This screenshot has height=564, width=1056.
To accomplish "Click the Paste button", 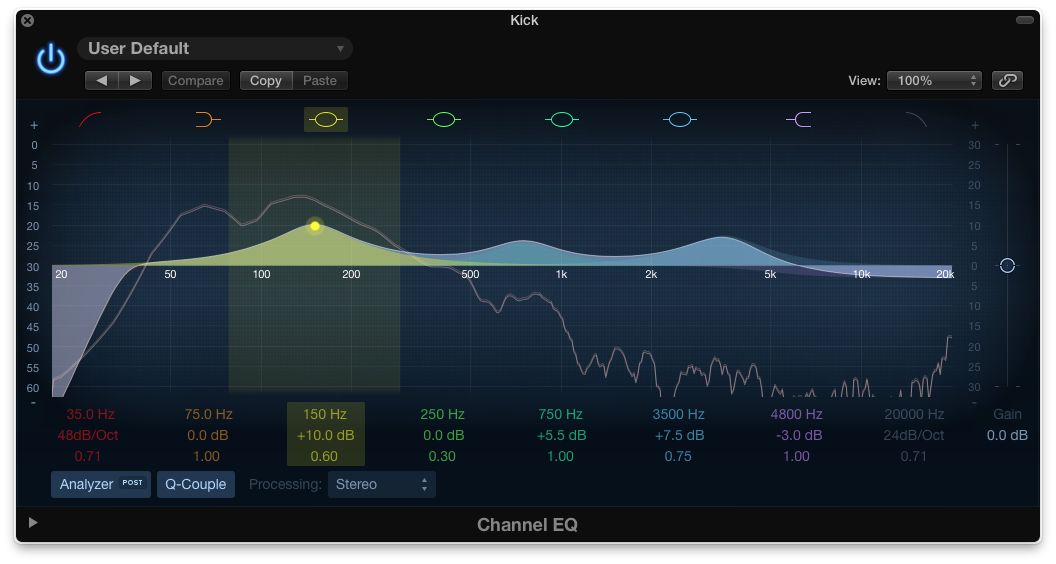I will 320,81.
